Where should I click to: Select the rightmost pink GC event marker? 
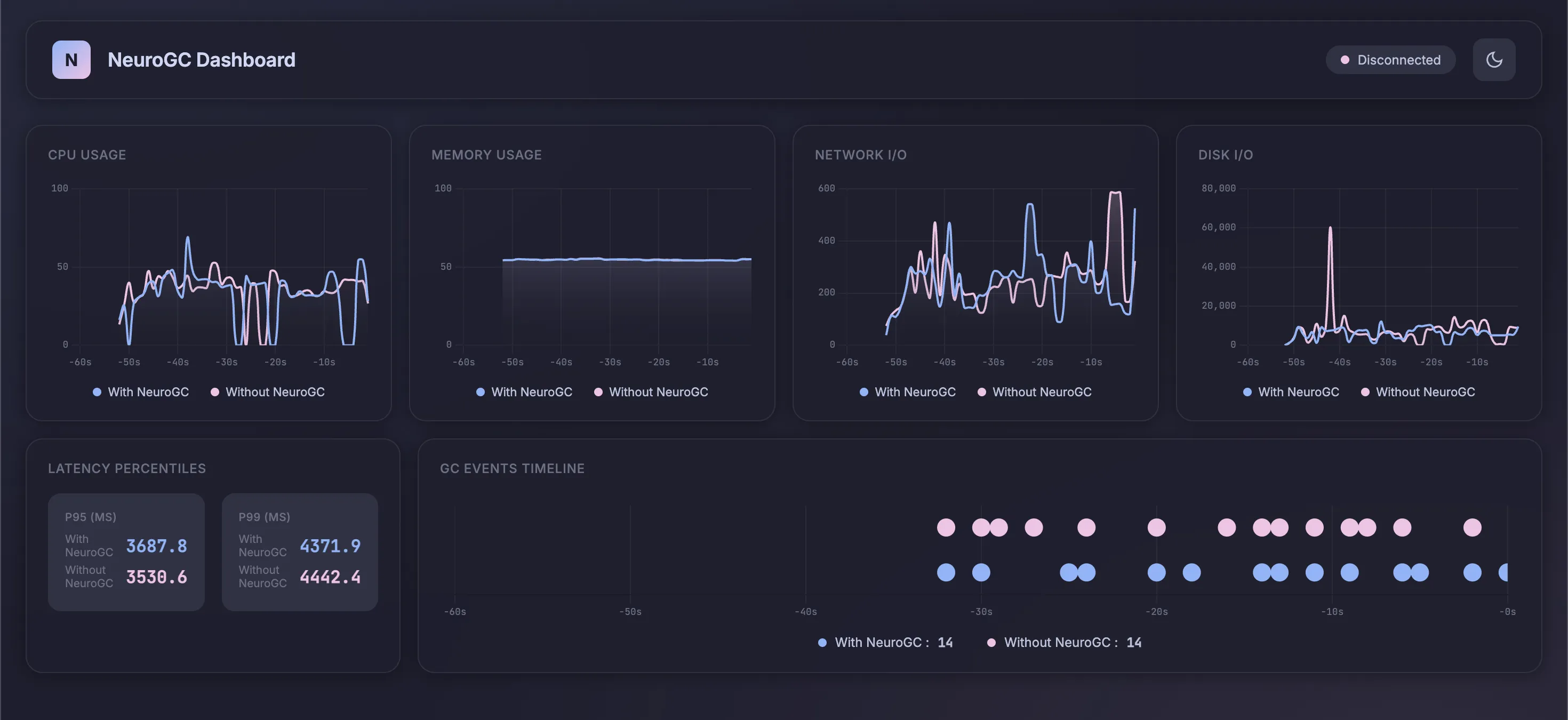coord(1472,527)
